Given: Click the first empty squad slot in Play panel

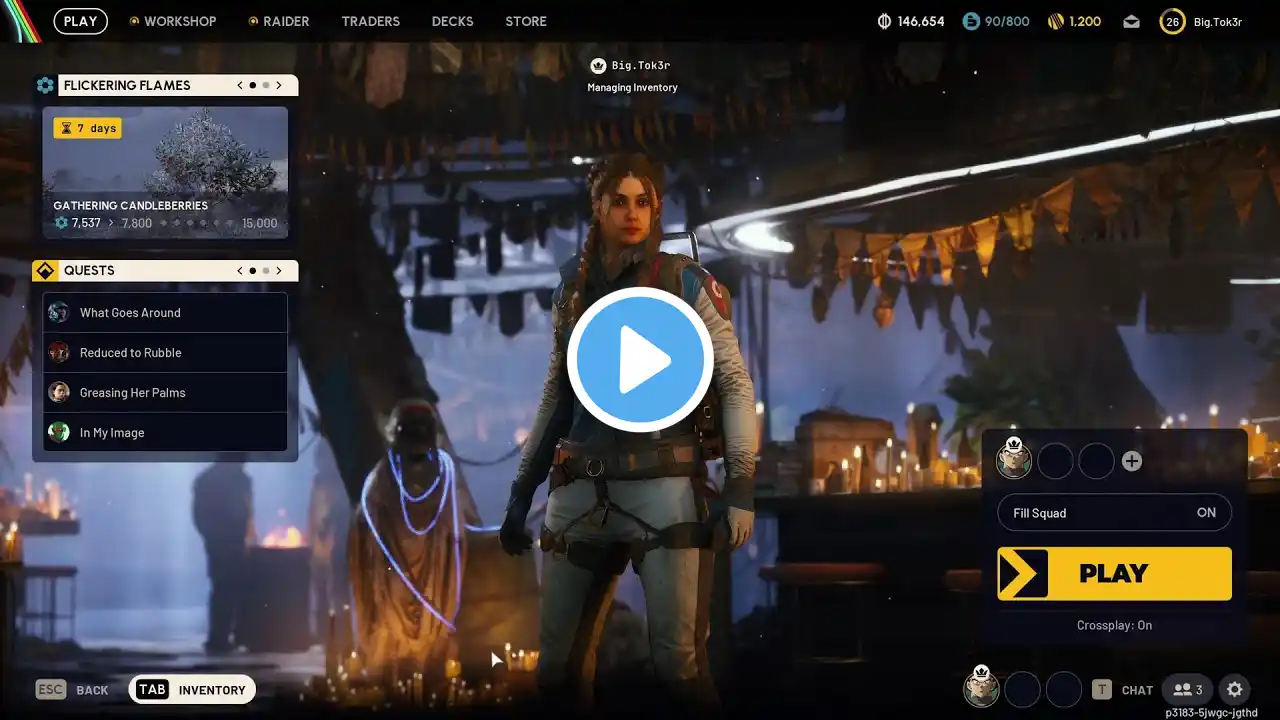Looking at the screenshot, I should tap(1056, 461).
